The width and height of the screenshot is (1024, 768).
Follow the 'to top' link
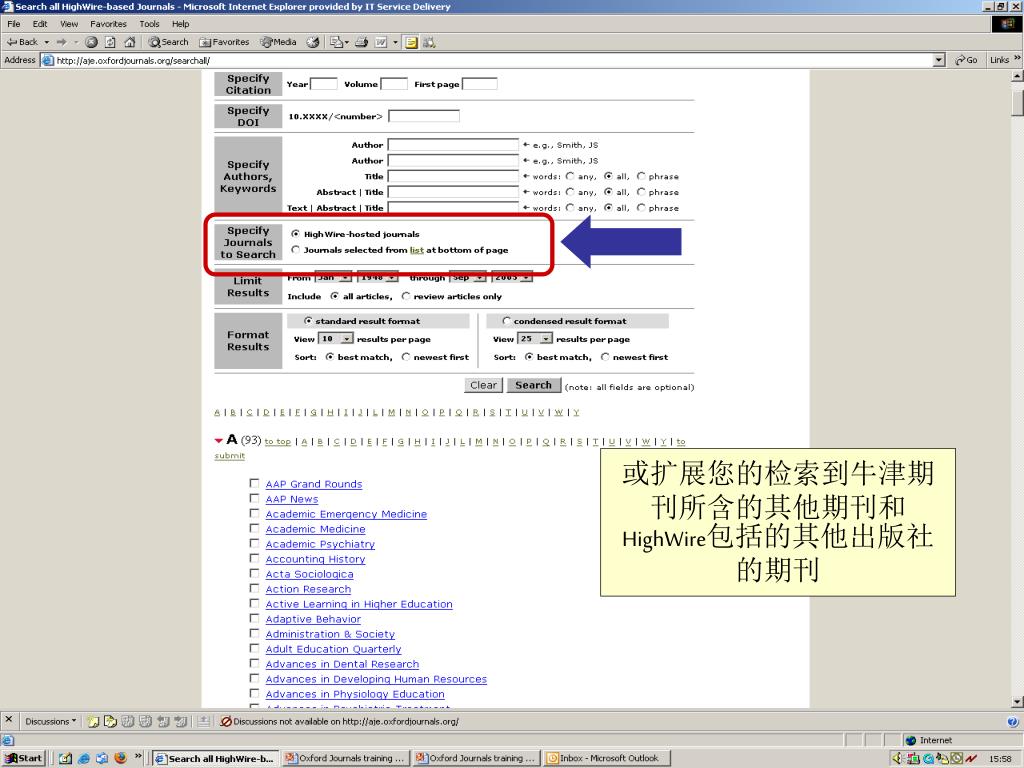coord(278,441)
